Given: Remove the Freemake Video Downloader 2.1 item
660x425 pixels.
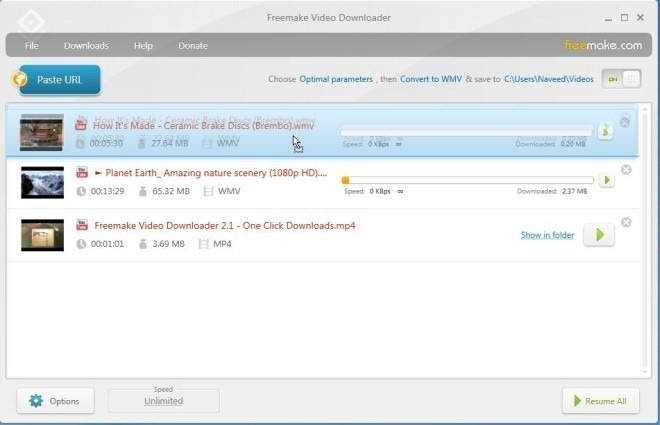Looking at the screenshot, I should coord(626,222).
